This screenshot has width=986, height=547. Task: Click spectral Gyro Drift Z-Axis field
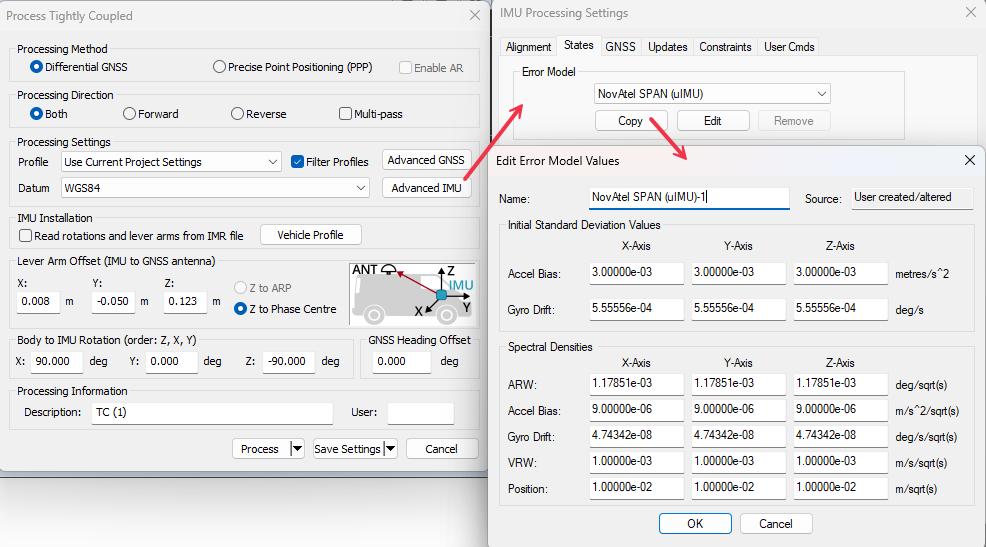840,436
